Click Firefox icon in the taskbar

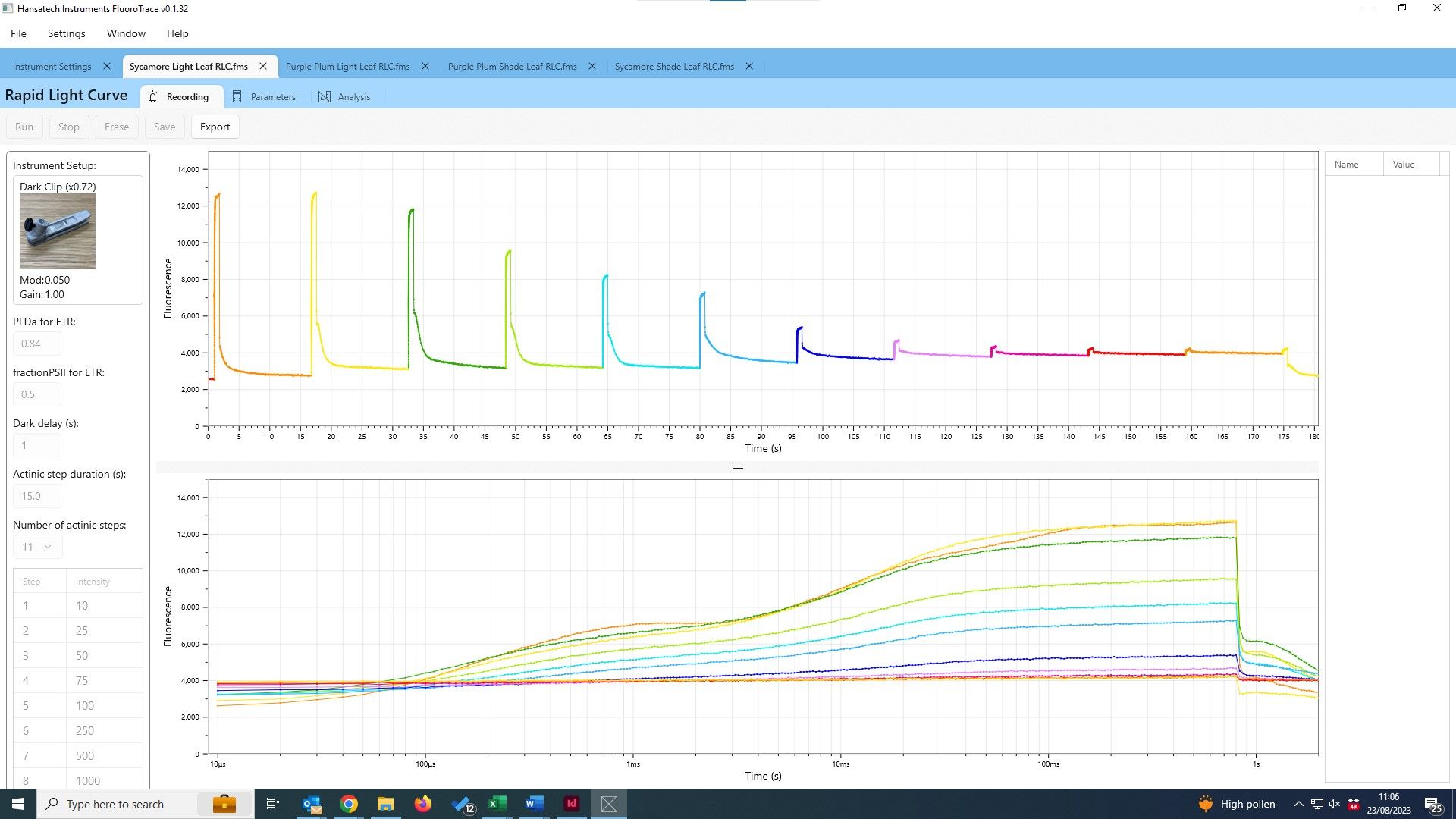click(x=423, y=804)
